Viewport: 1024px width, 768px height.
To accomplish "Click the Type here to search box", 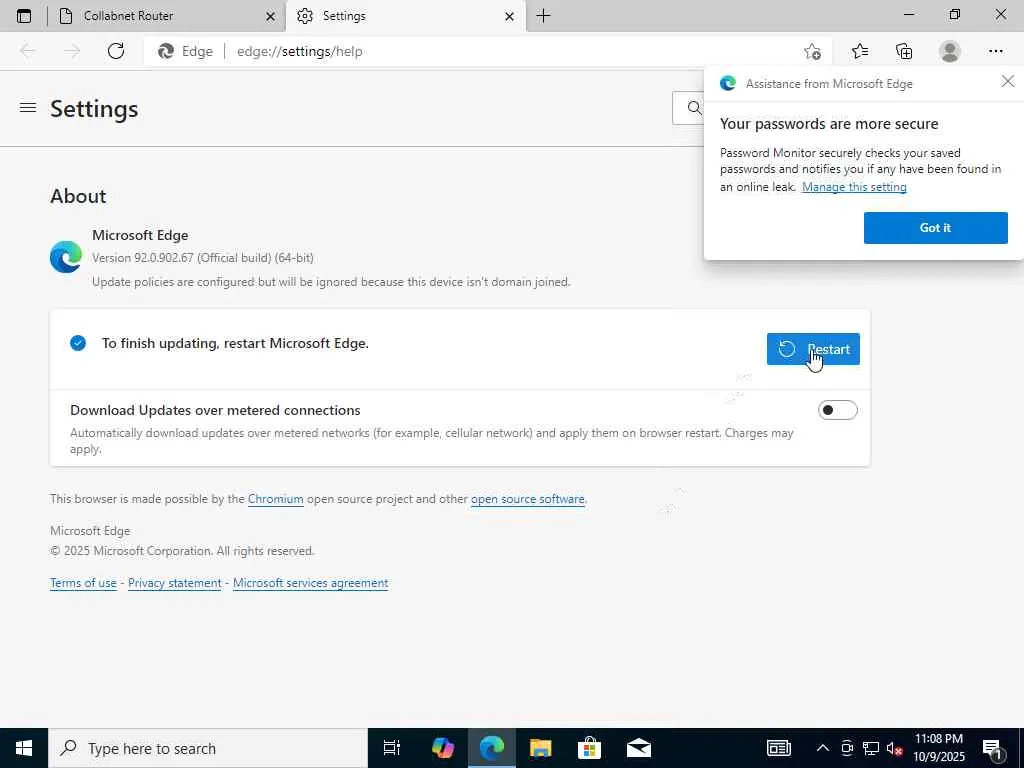I will [208, 748].
